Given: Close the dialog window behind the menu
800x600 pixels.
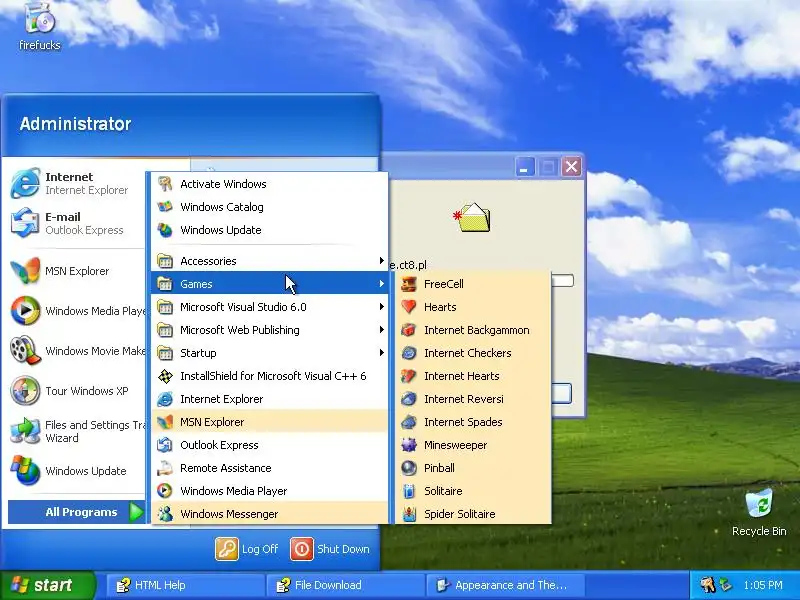Looking at the screenshot, I should [x=571, y=167].
